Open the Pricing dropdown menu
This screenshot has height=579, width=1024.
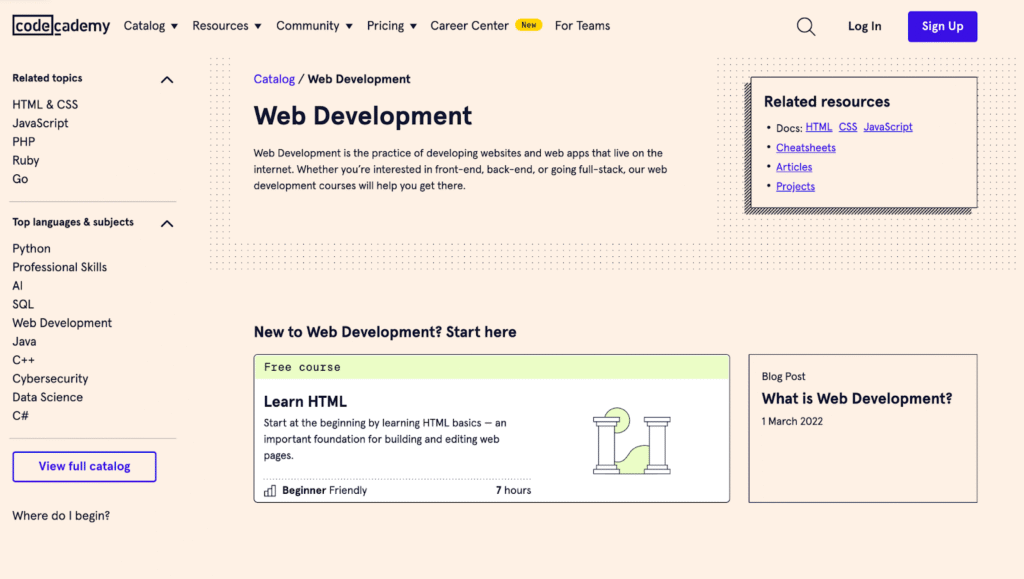click(x=392, y=26)
